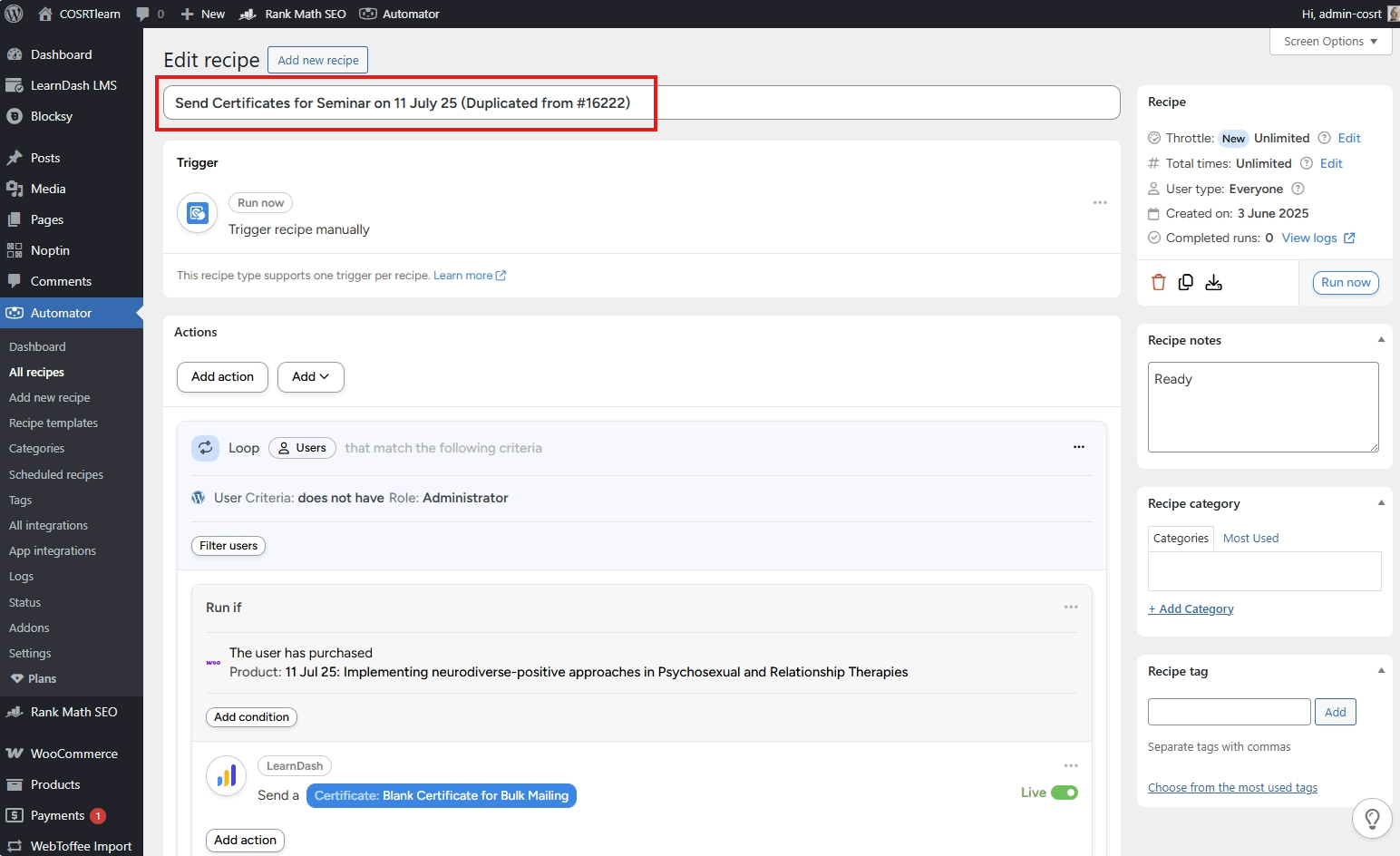Go to WooCommerce in the sidebar
This screenshot has width=1400, height=856.
click(74, 754)
